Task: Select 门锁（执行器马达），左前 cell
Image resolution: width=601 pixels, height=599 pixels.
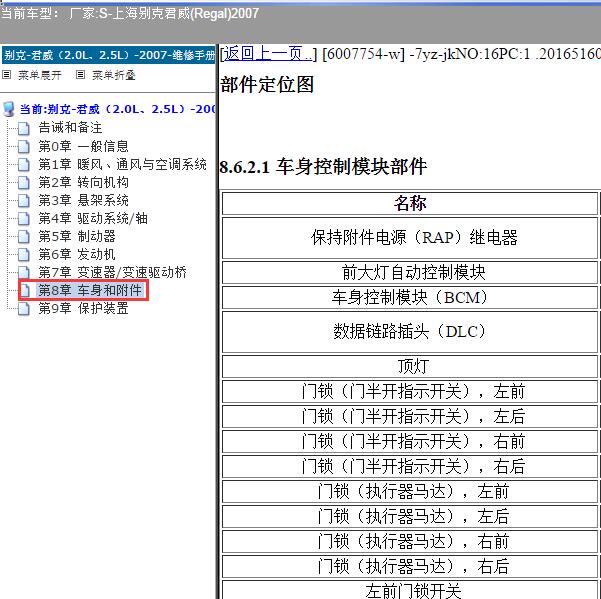Action: [x=410, y=491]
